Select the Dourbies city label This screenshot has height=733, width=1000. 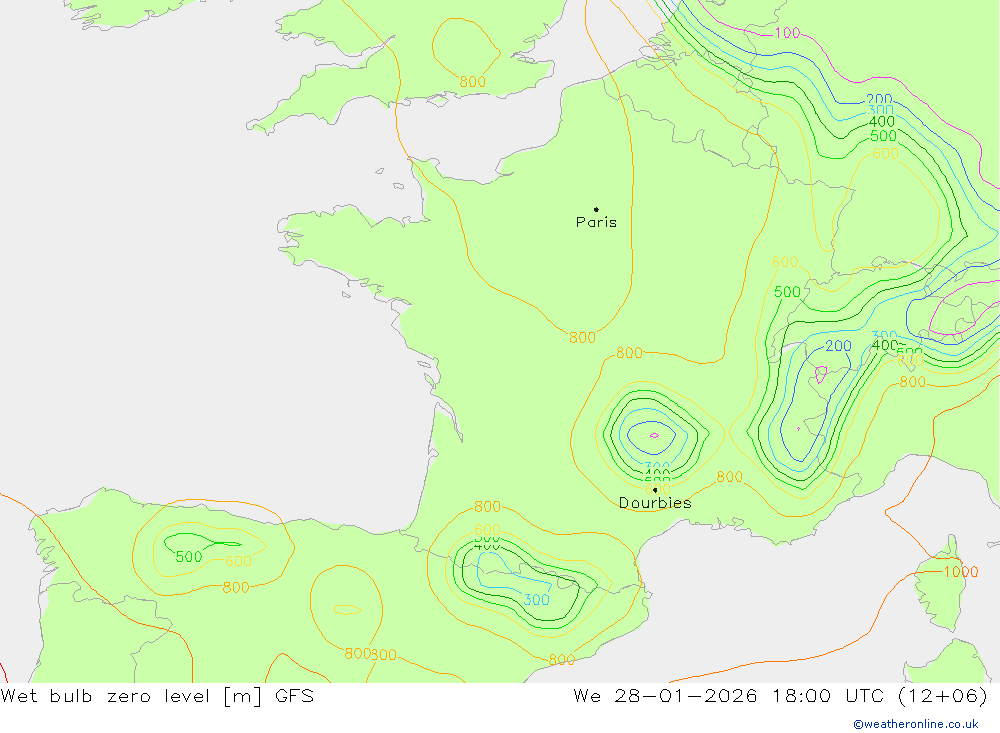[x=654, y=503]
